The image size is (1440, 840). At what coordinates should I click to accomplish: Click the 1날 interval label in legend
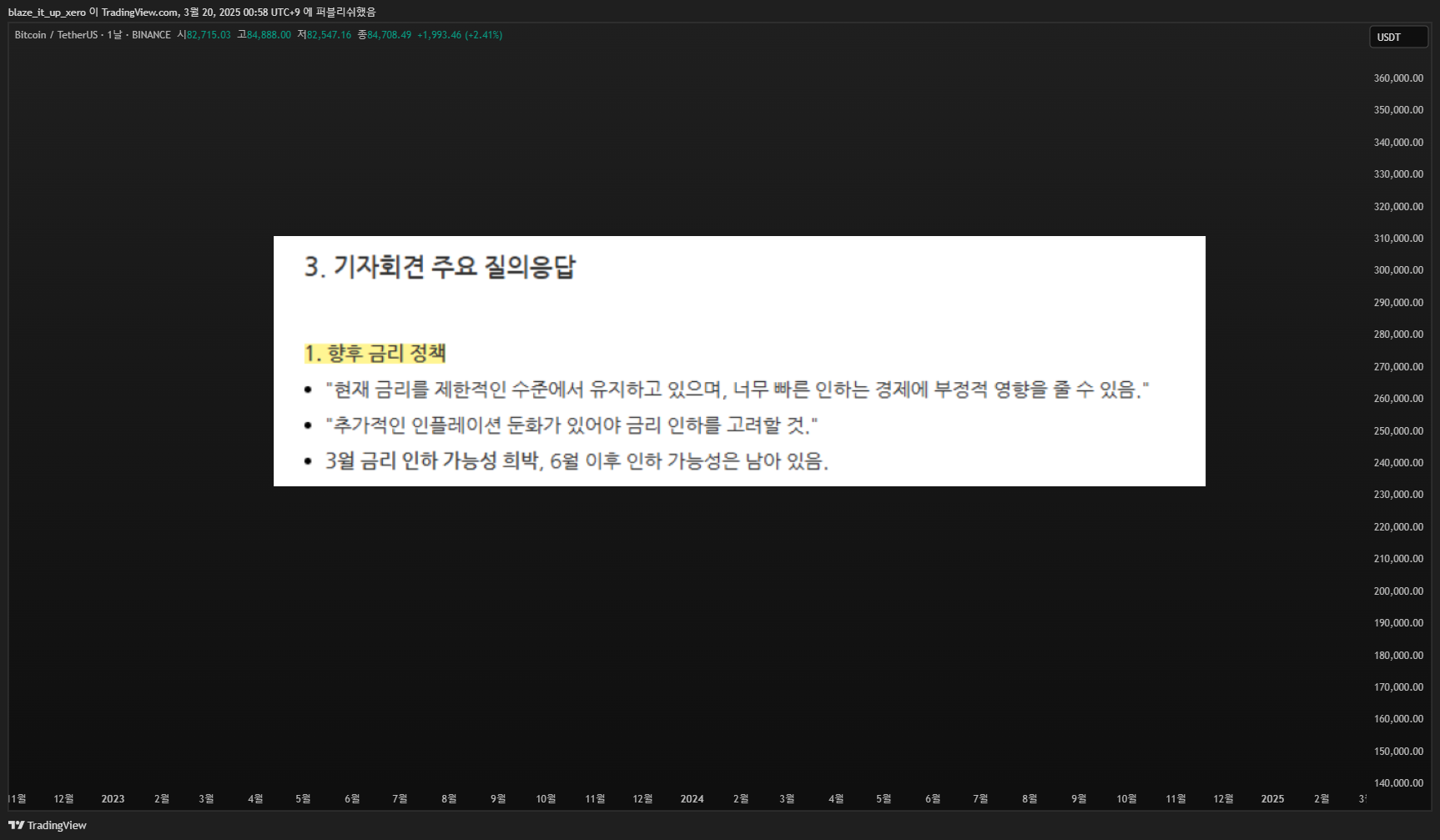click(114, 35)
